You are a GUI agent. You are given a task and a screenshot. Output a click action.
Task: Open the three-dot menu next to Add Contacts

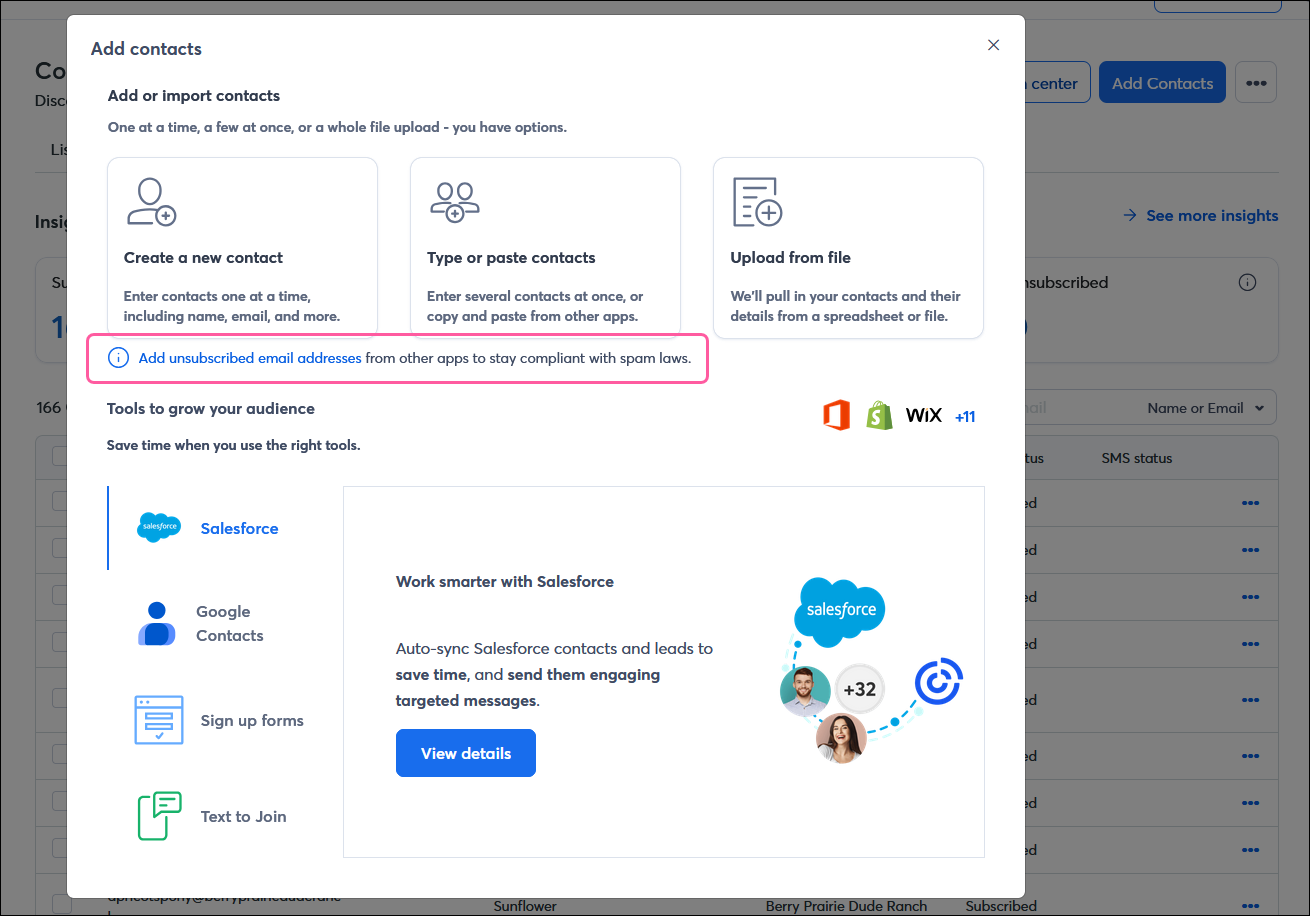(x=1256, y=83)
